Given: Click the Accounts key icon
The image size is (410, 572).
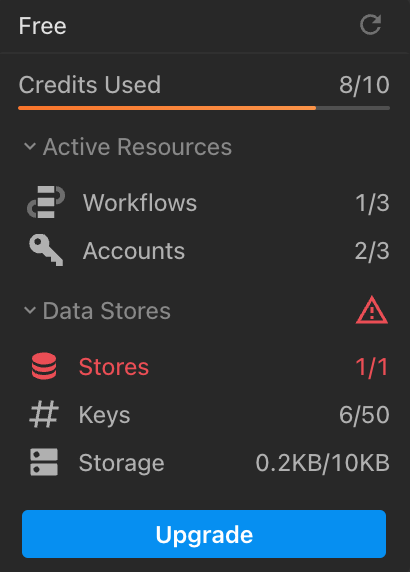Looking at the screenshot, I should pos(46,250).
